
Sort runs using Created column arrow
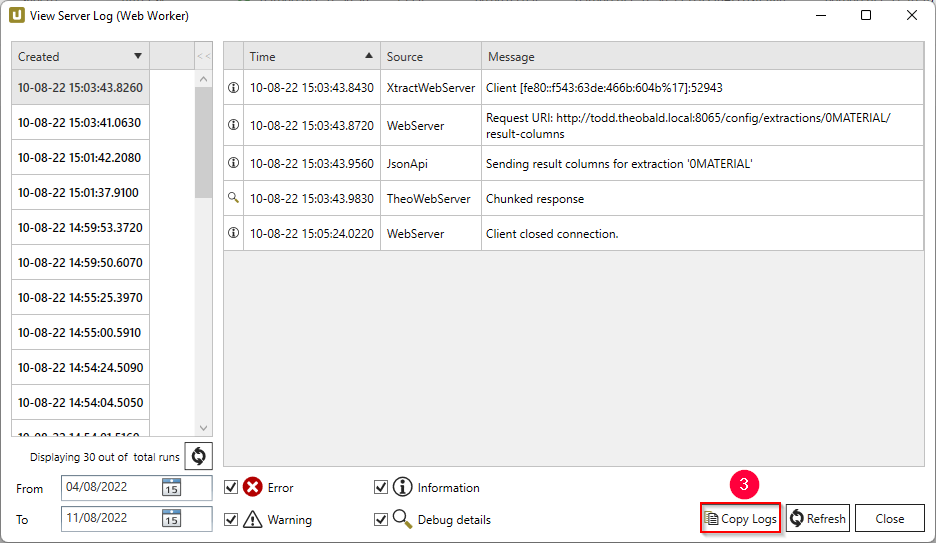click(138, 56)
